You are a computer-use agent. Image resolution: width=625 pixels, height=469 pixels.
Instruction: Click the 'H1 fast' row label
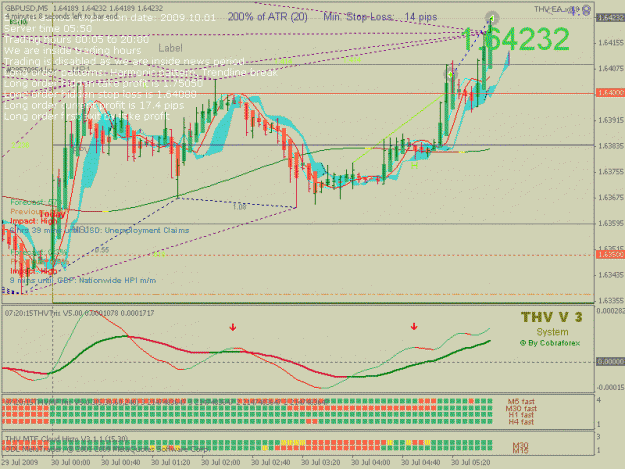521,415
